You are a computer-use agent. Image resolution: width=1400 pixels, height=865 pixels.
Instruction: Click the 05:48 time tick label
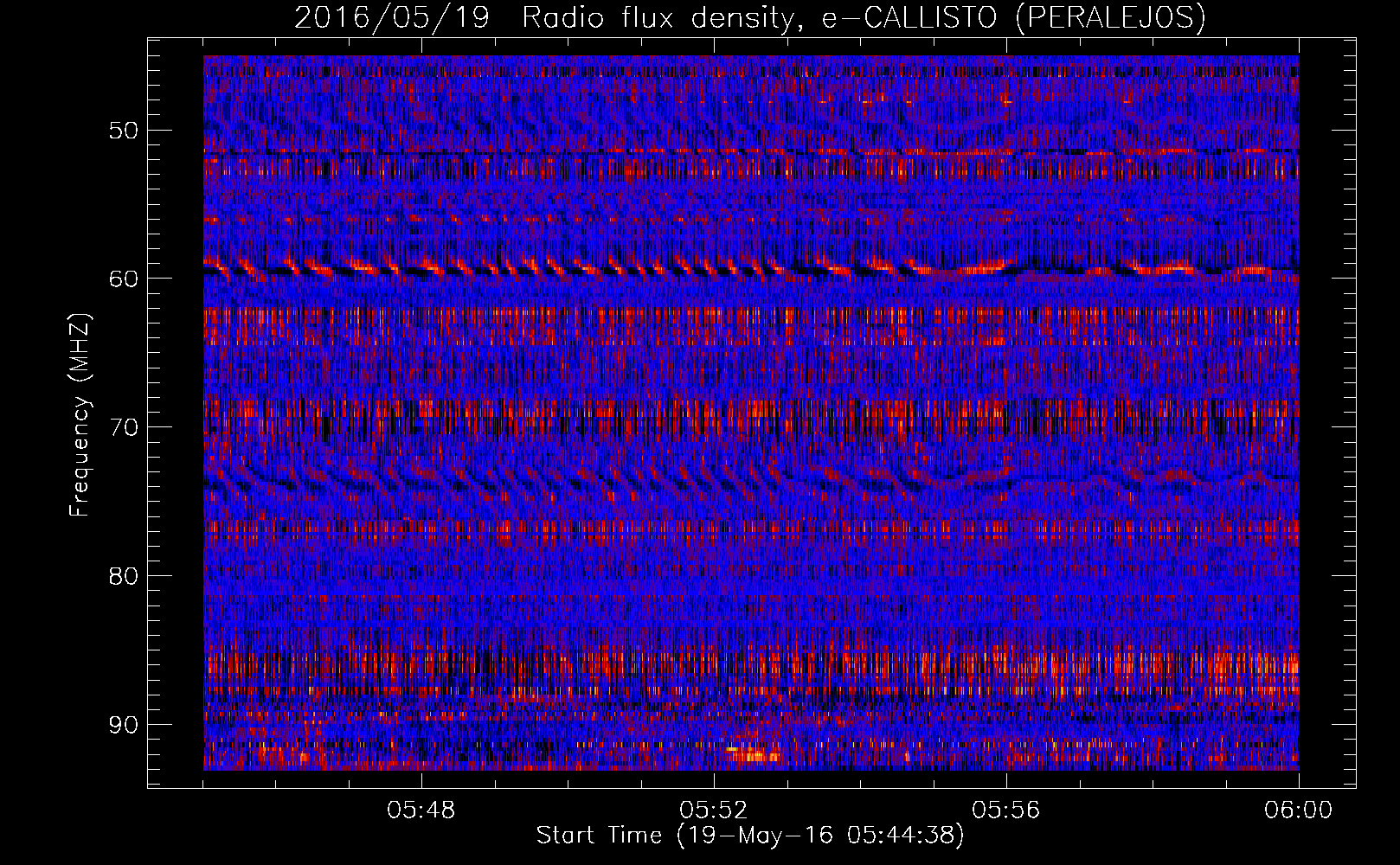click(x=421, y=811)
